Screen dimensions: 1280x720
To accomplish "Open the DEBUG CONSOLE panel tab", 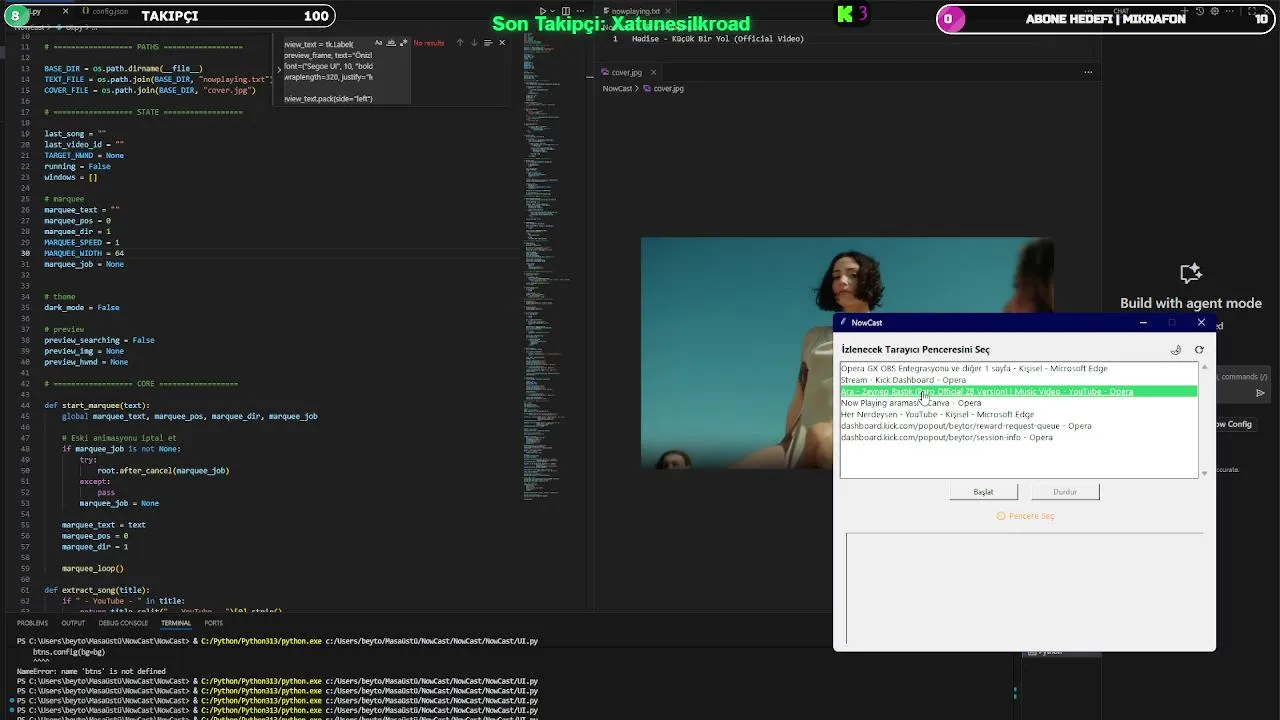I will [x=123, y=623].
